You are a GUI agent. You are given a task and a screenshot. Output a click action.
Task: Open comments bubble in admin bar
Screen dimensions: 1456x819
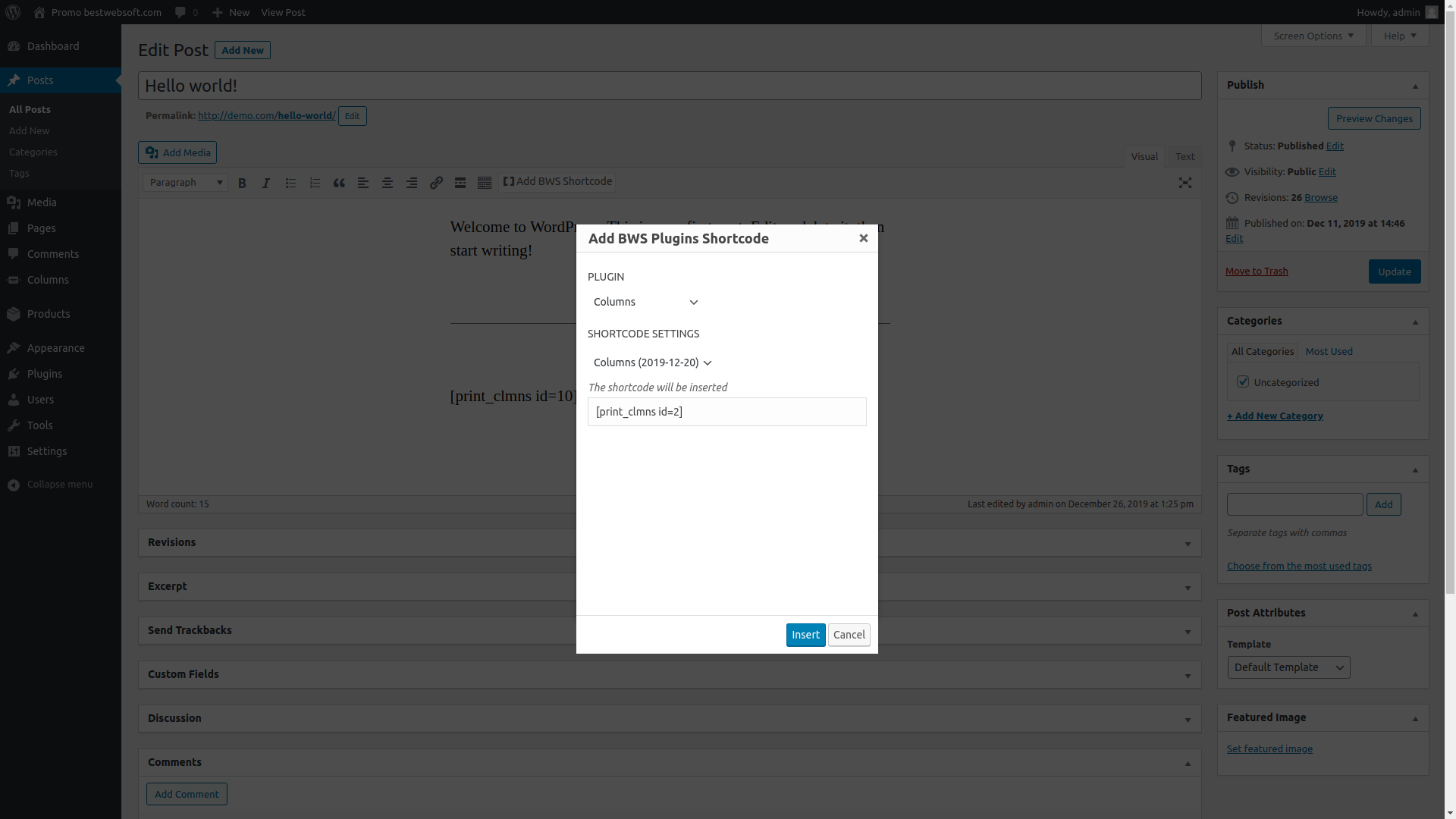pos(187,12)
